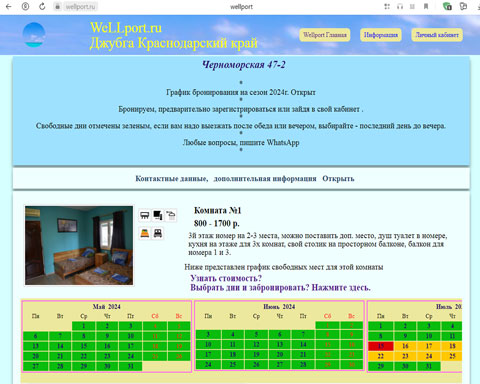The height and width of the screenshot is (384, 480).
Task: Click Выбрать дни и забронировать link
Action: point(280,287)
